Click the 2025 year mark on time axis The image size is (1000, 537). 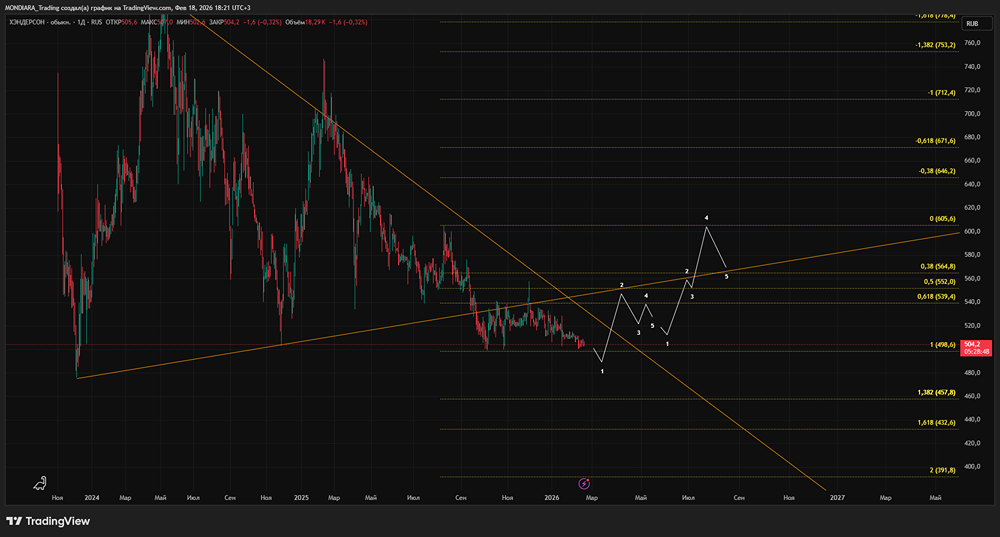(301, 497)
